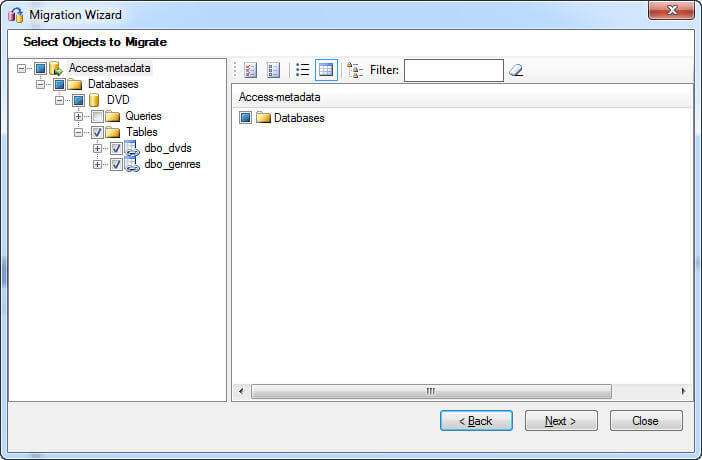Select the Access-metadata tree label
The height and width of the screenshot is (460, 702).
(x=109, y=68)
